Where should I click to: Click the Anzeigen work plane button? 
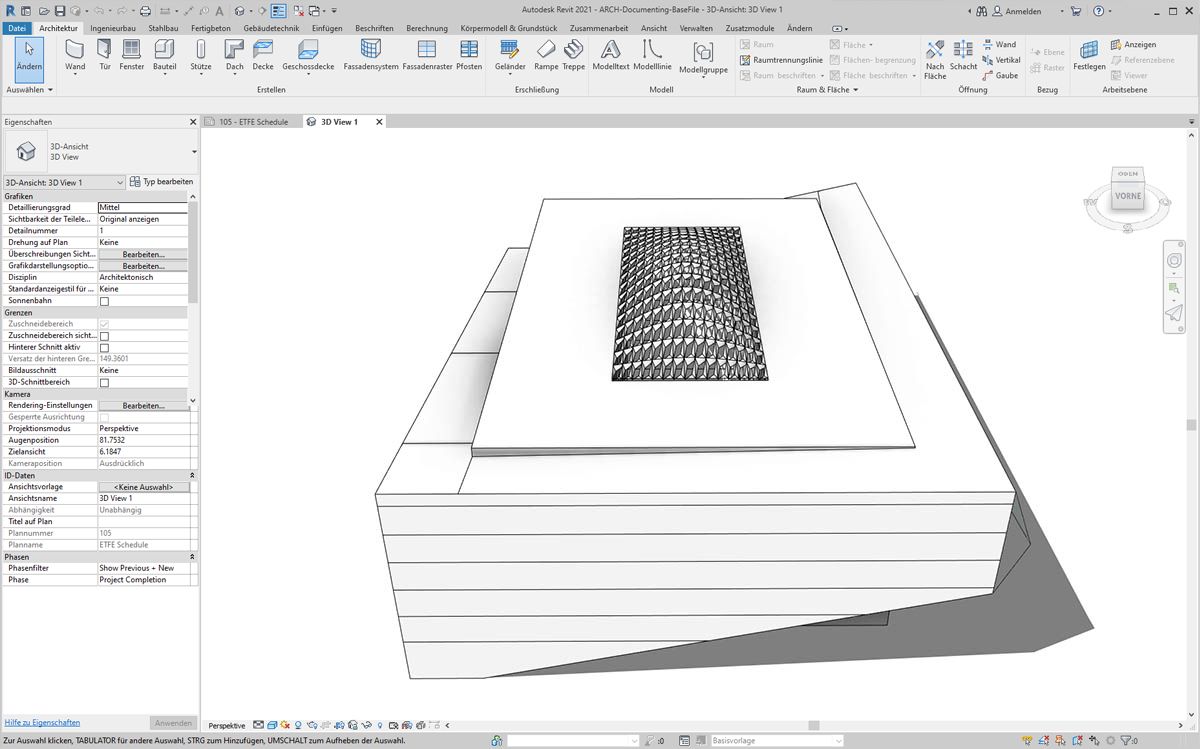point(1133,45)
